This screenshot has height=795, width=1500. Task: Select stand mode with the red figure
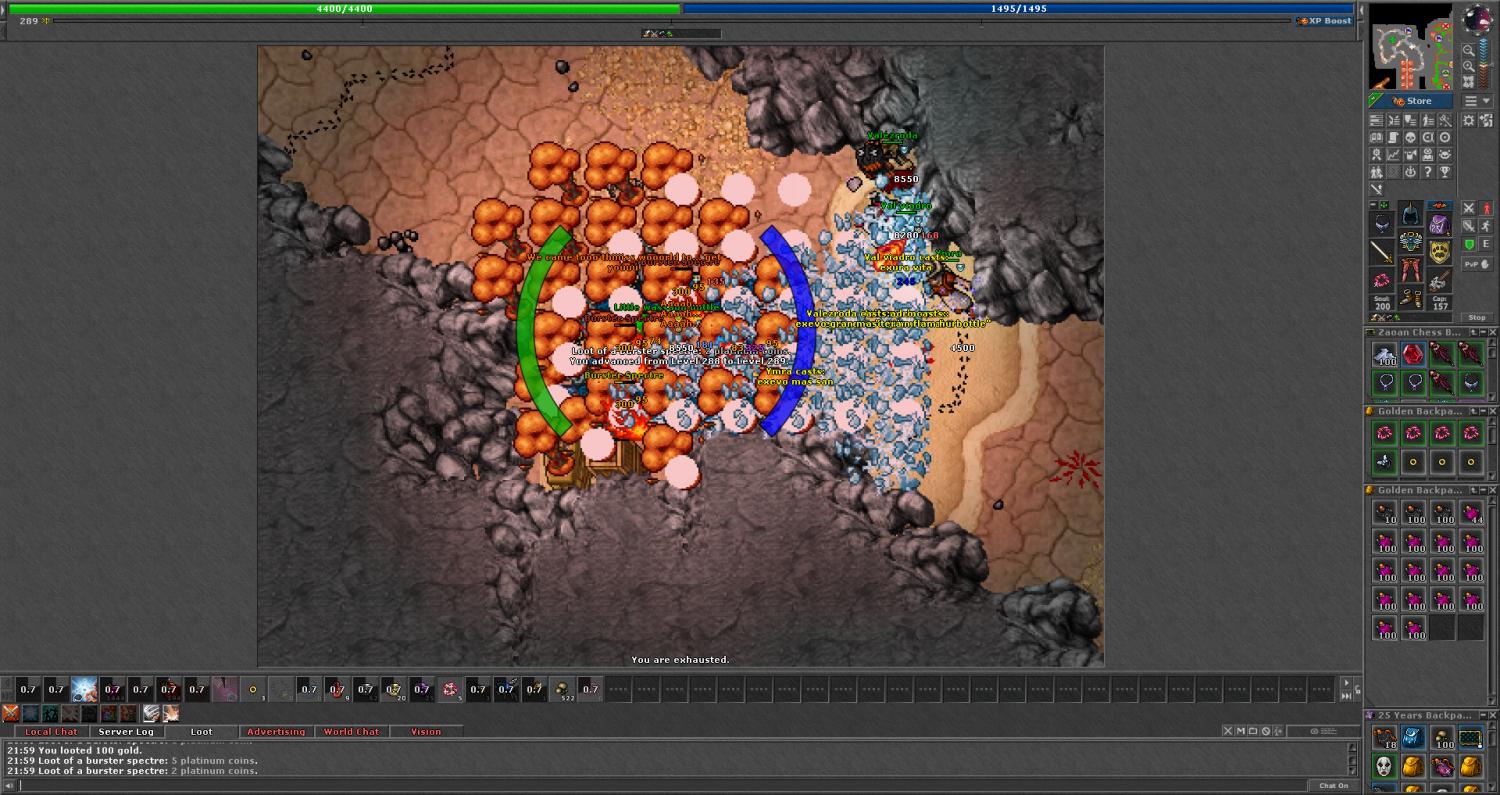[x=1487, y=208]
